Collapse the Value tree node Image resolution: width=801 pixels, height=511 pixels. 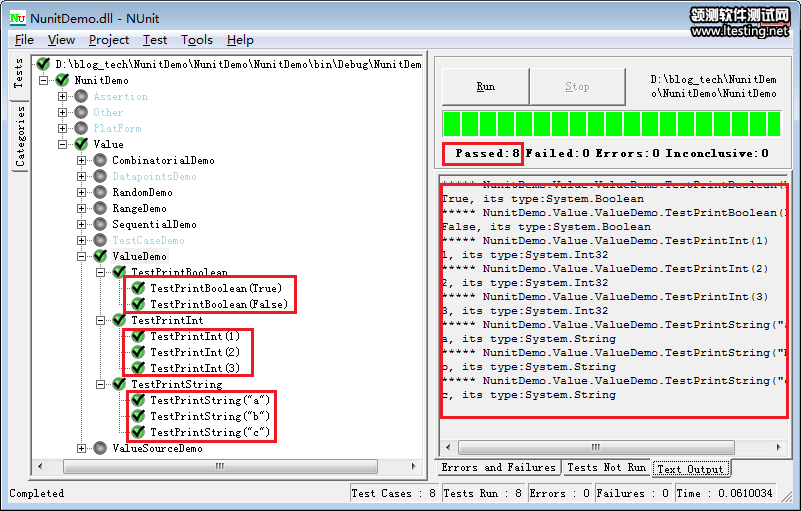[62, 144]
